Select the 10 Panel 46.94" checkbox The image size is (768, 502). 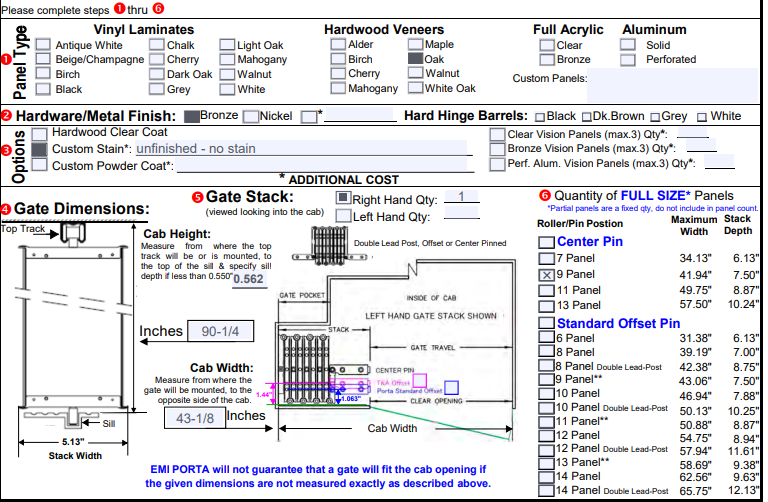tap(546, 393)
